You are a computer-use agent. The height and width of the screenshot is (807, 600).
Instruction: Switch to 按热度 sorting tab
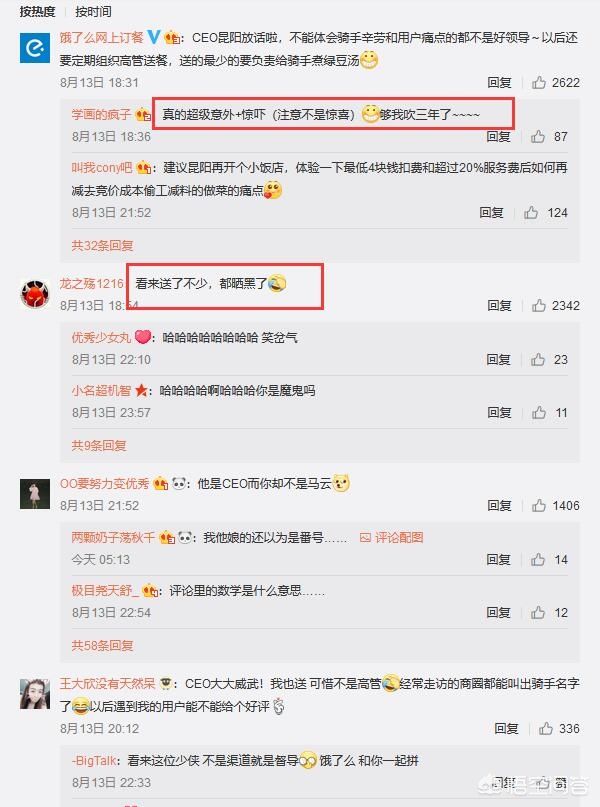click(37, 11)
